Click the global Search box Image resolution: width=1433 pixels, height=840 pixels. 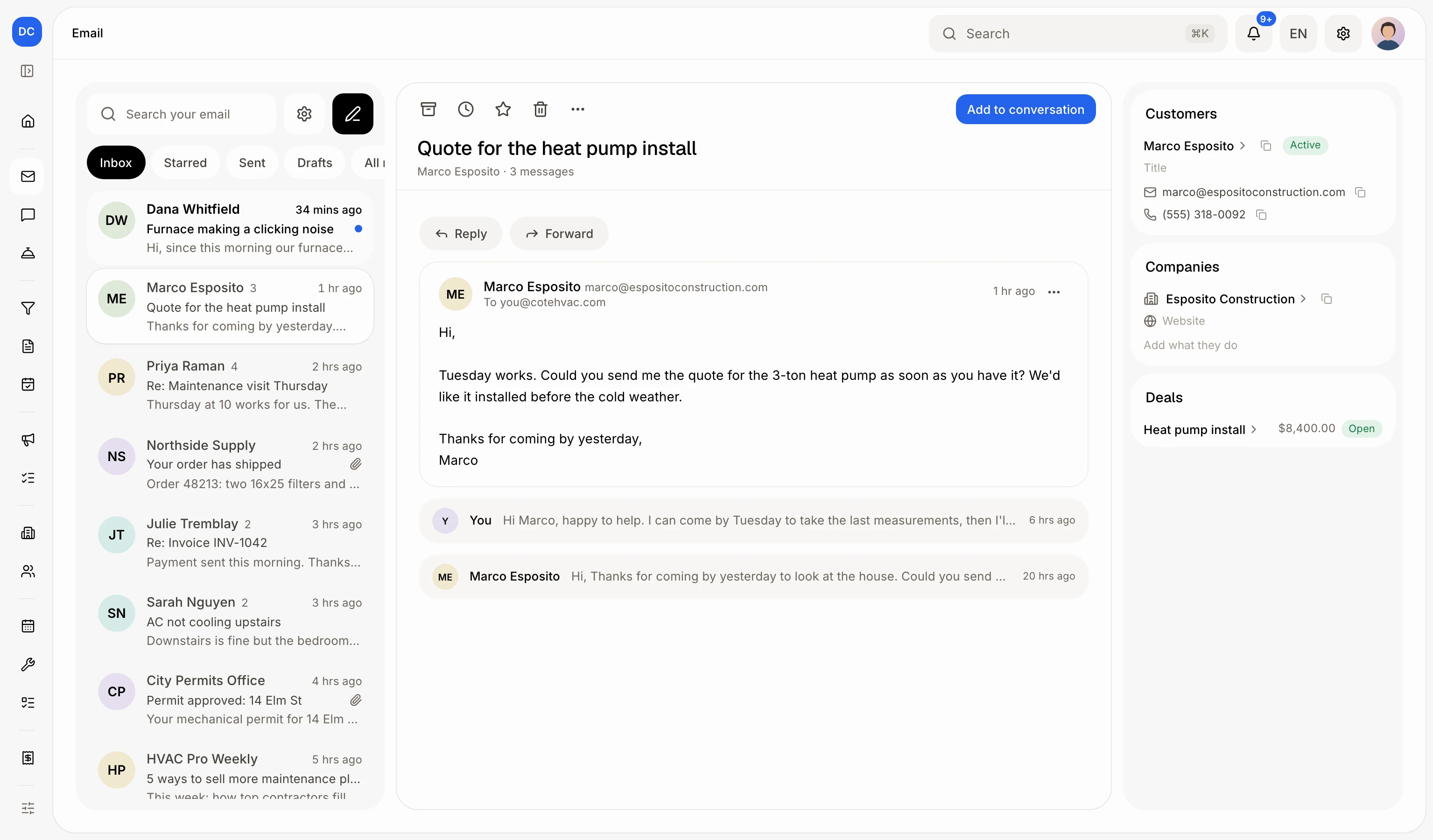pyautogui.click(x=1077, y=34)
